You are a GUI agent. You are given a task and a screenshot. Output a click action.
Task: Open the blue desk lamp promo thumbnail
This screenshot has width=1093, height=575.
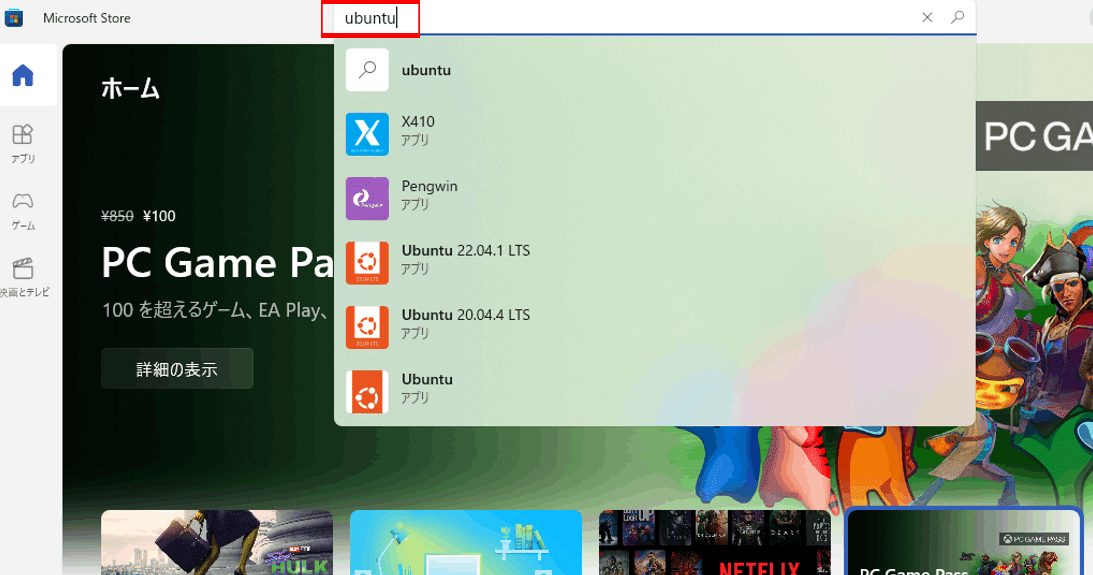pyautogui.click(x=466, y=542)
